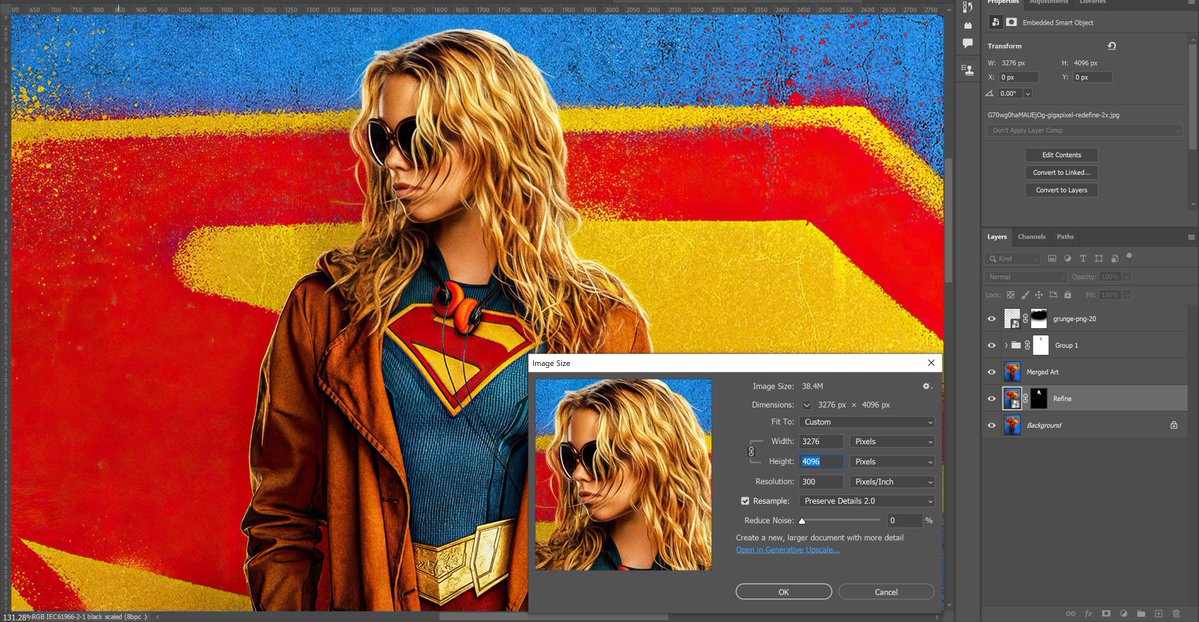Switch to the Adjustments tab

[x=1048, y=2]
